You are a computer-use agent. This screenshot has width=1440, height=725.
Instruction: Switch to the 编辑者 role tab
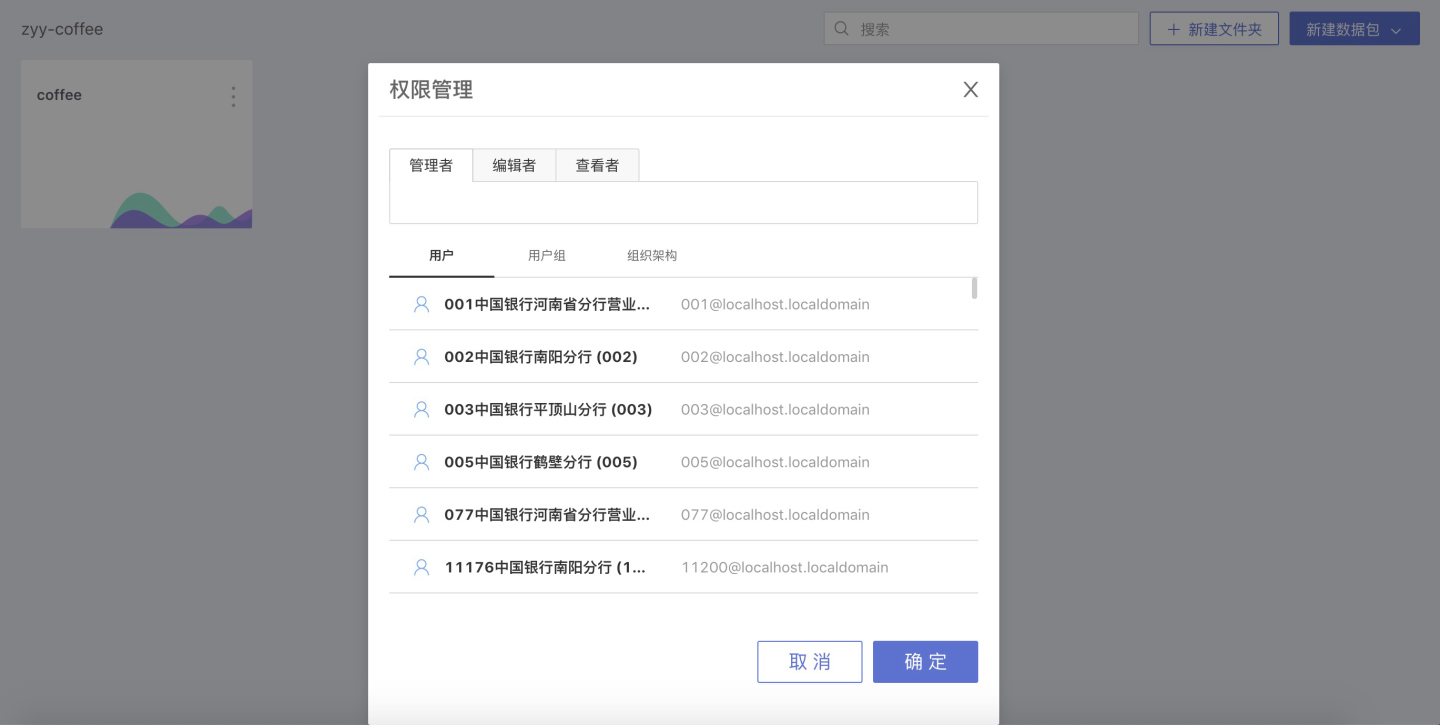click(x=514, y=166)
